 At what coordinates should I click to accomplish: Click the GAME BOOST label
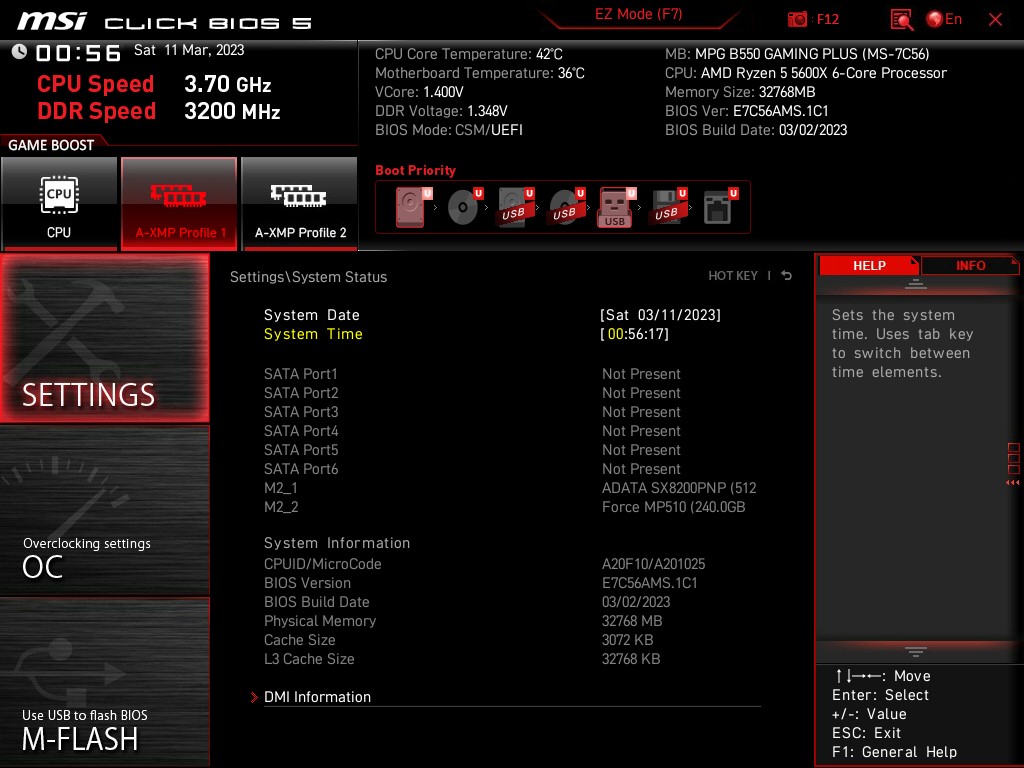point(51,145)
